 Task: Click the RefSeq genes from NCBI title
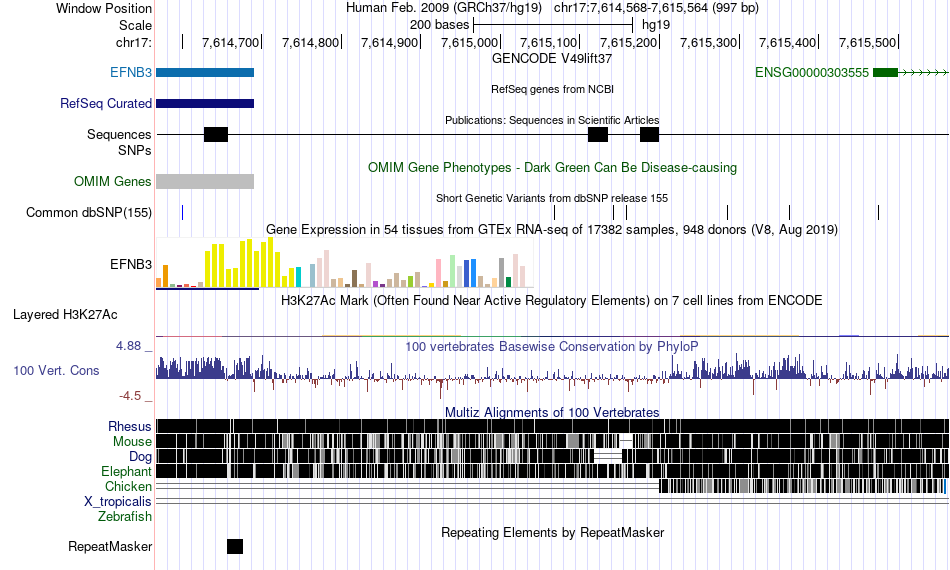click(553, 90)
